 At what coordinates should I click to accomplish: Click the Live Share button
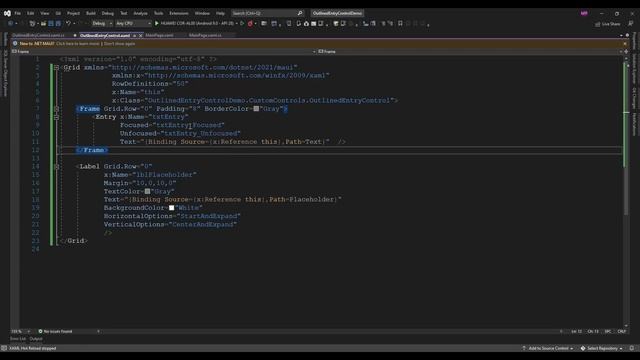pyautogui.click(x=608, y=24)
